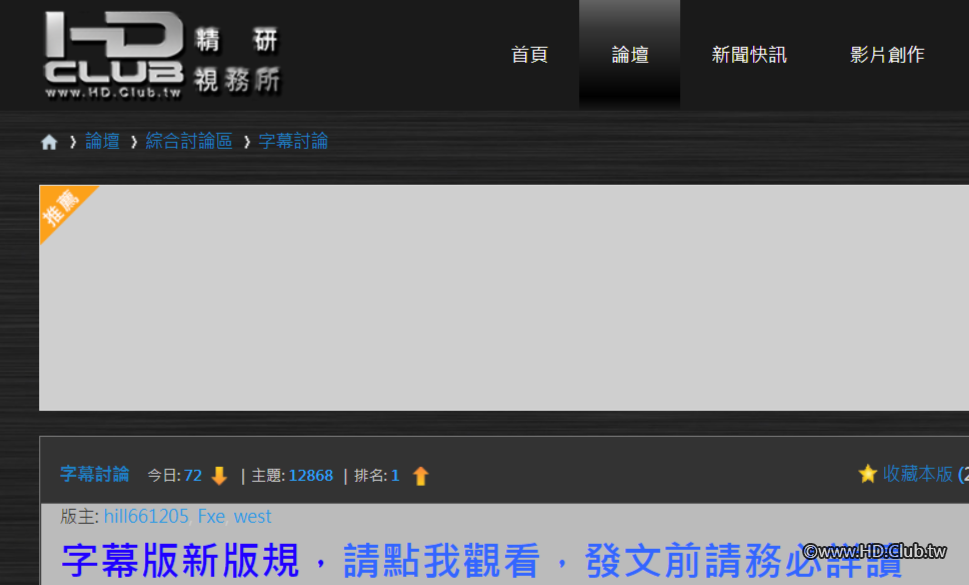Click the yellow star favorite icon
The image size is (969, 585).
tap(868, 474)
